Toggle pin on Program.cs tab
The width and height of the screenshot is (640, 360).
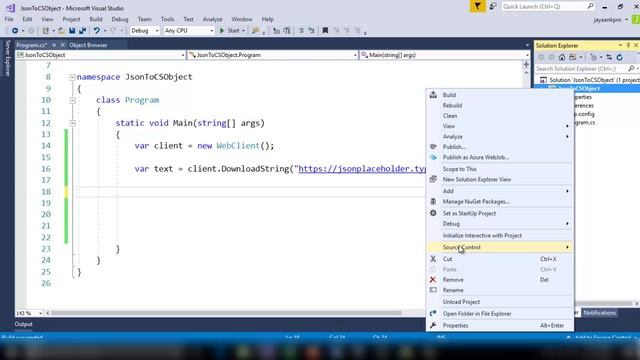click(54, 45)
